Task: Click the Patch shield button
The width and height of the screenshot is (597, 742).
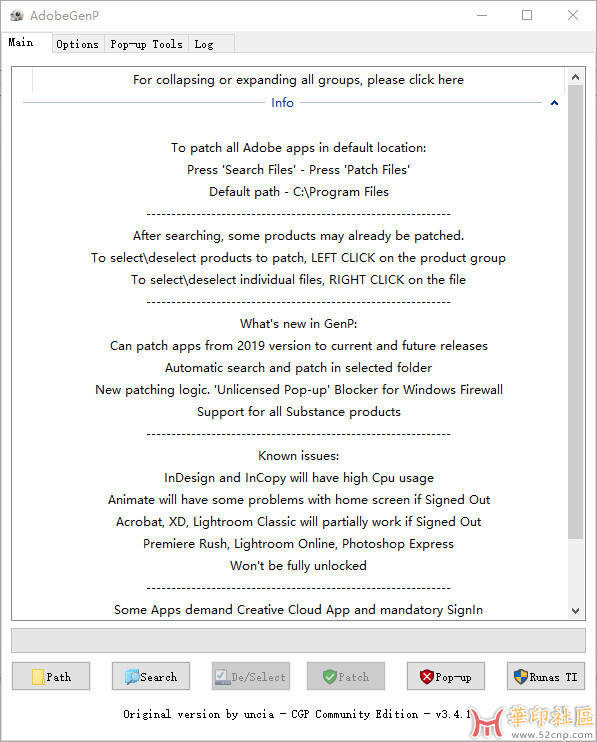Action: [x=346, y=676]
